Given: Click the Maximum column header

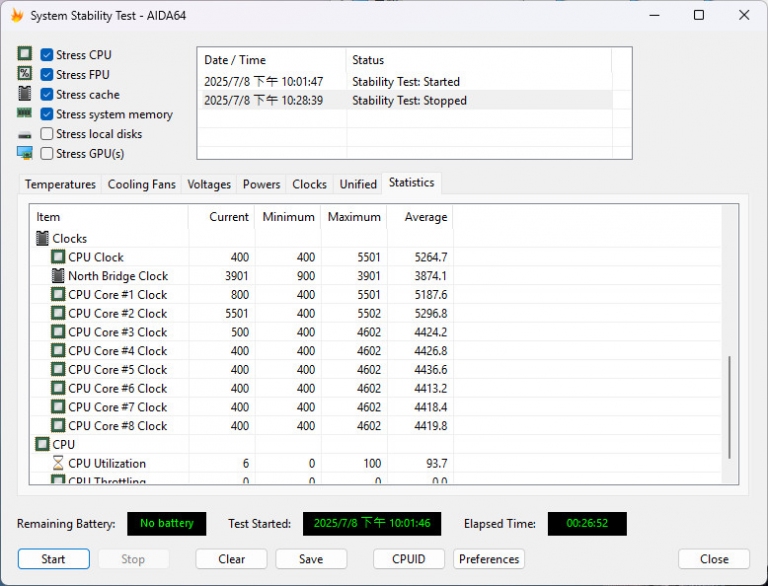Looking at the screenshot, I should click(354, 217).
